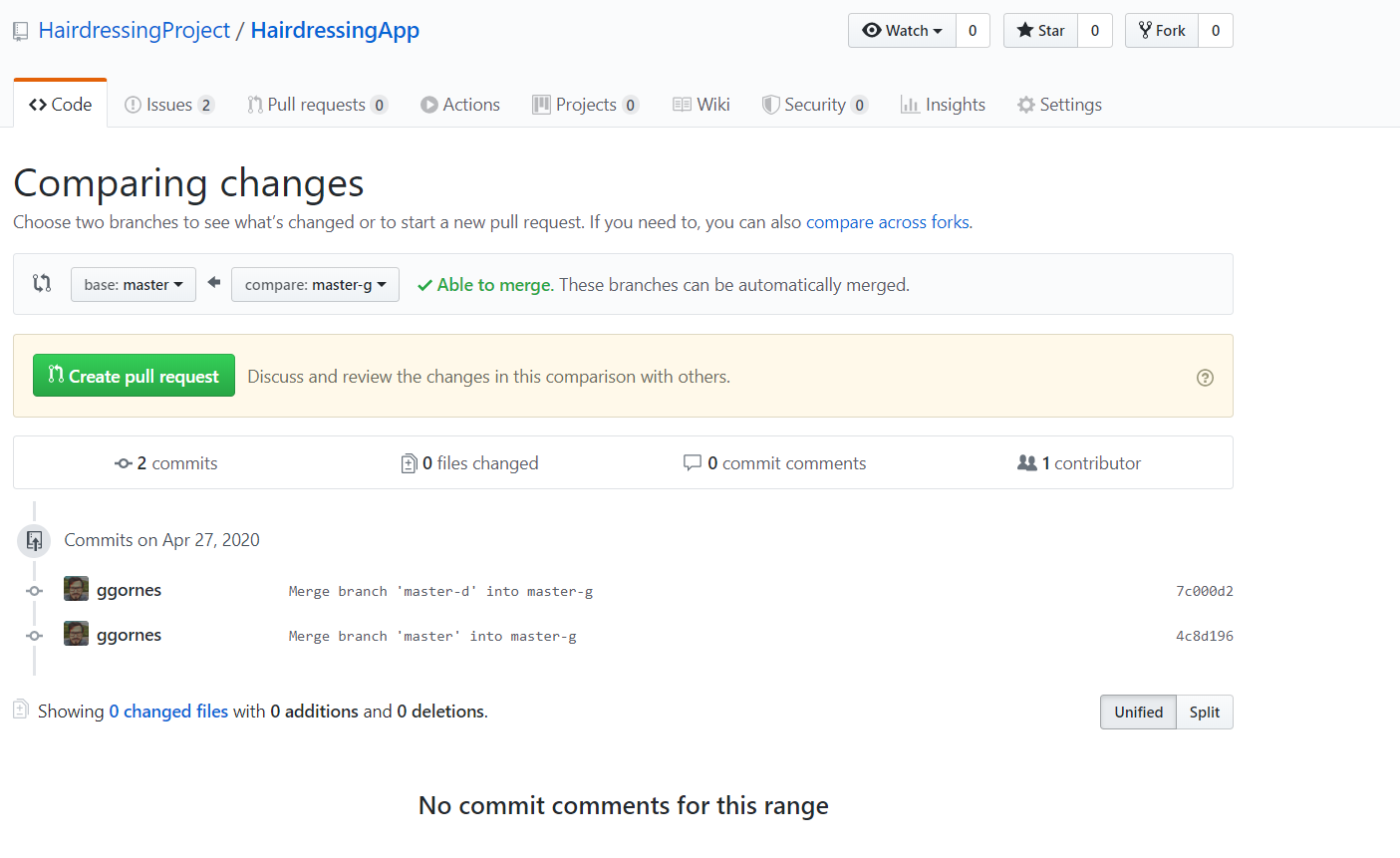The width and height of the screenshot is (1400, 858).
Task: Go to the Actions tab
Action: click(x=460, y=105)
